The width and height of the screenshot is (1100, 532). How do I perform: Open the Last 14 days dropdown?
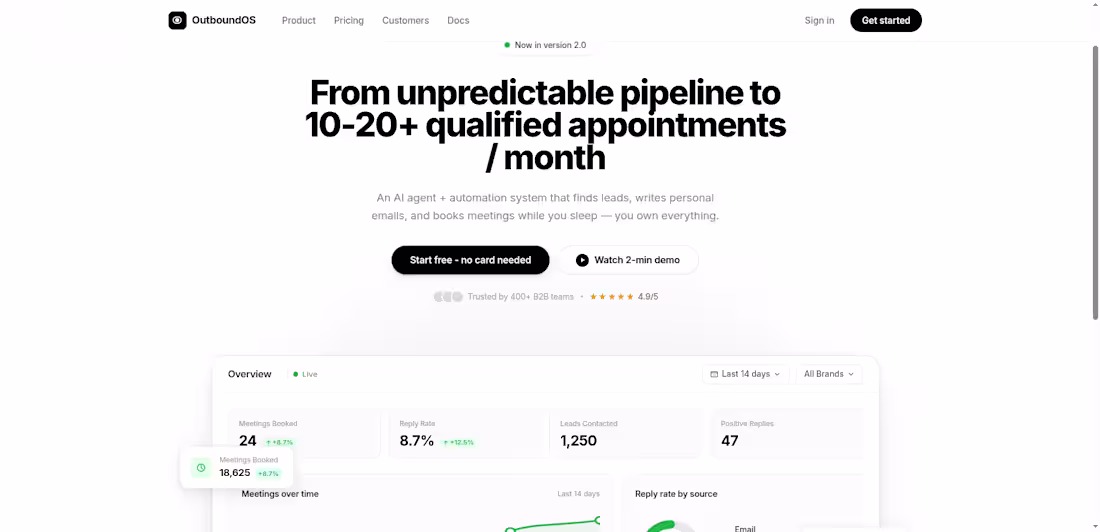click(x=745, y=374)
